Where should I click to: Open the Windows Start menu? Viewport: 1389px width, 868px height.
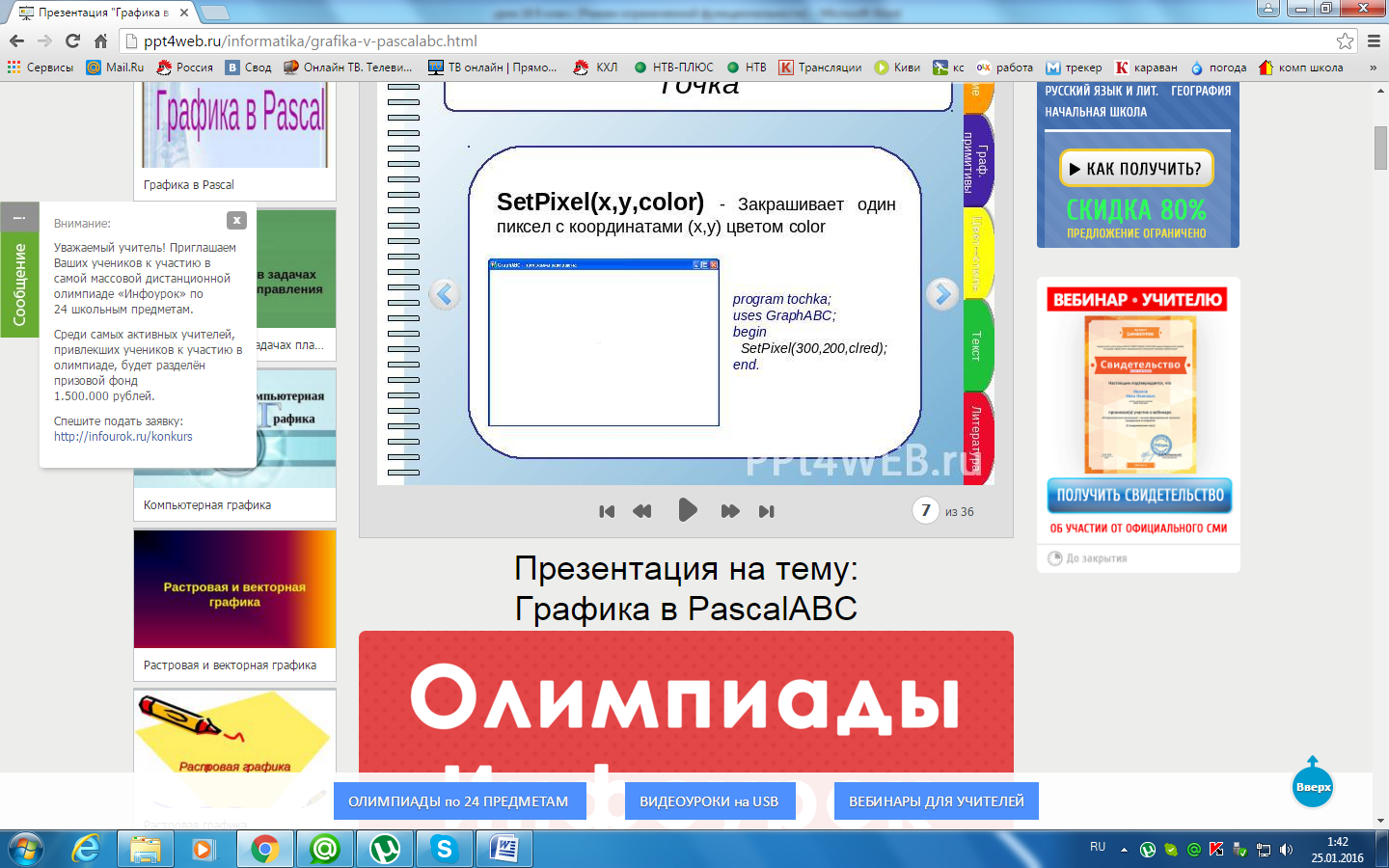point(26,849)
